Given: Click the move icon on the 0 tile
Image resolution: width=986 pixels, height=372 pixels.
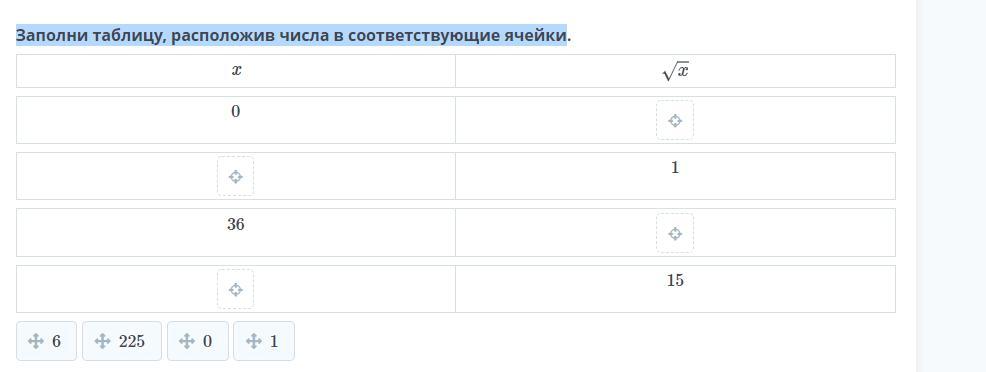Looking at the screenshot, I should pos(187,341).
